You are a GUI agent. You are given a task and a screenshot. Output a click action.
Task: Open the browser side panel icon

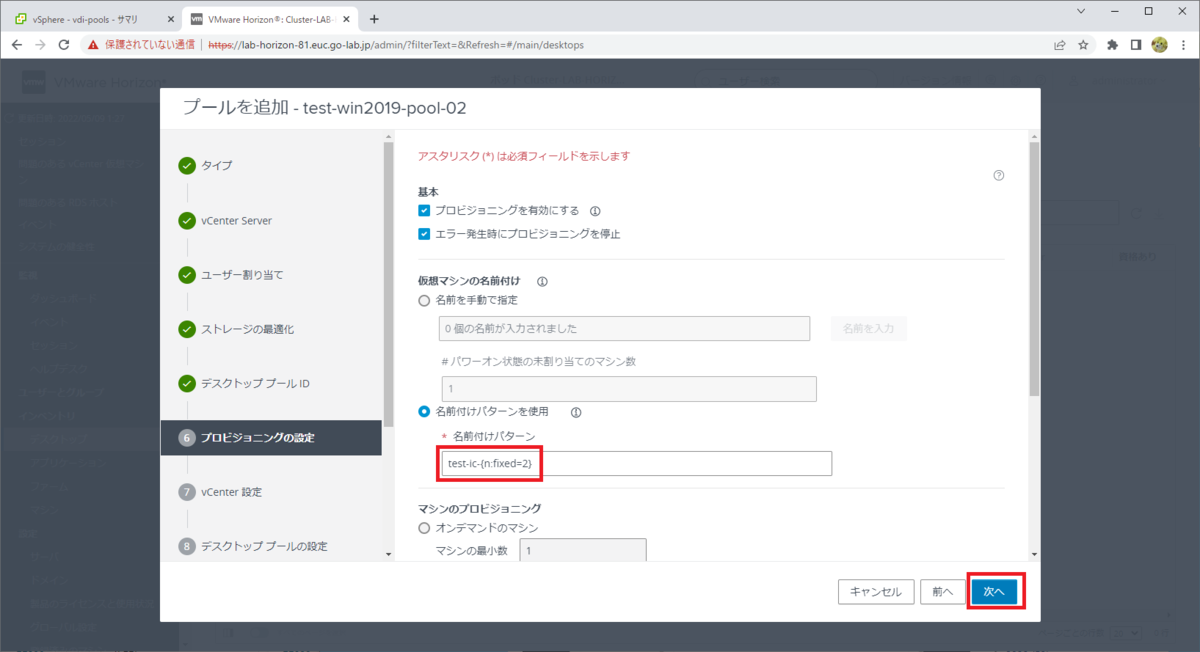click(1136, 45)
